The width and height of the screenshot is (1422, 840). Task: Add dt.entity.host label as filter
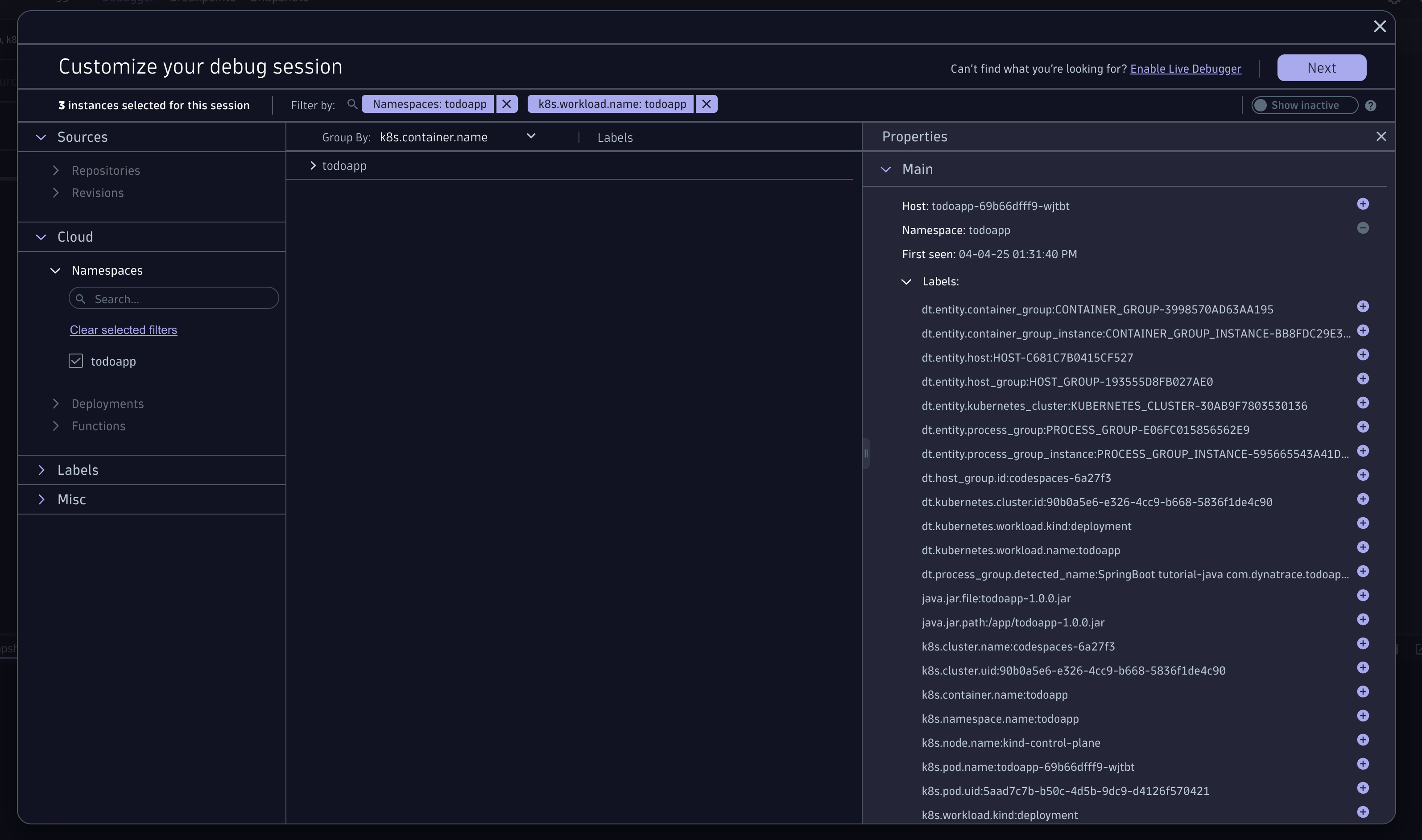coord(1363,355)
